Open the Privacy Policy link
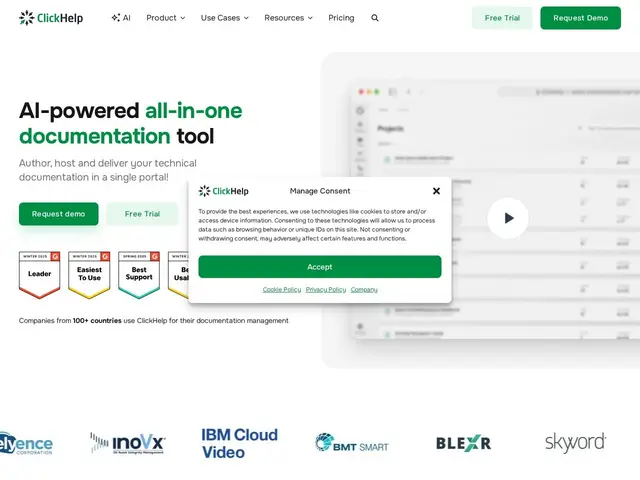This screenshot has width=640, height=480. pyautogui.click(x=326, y=289)
